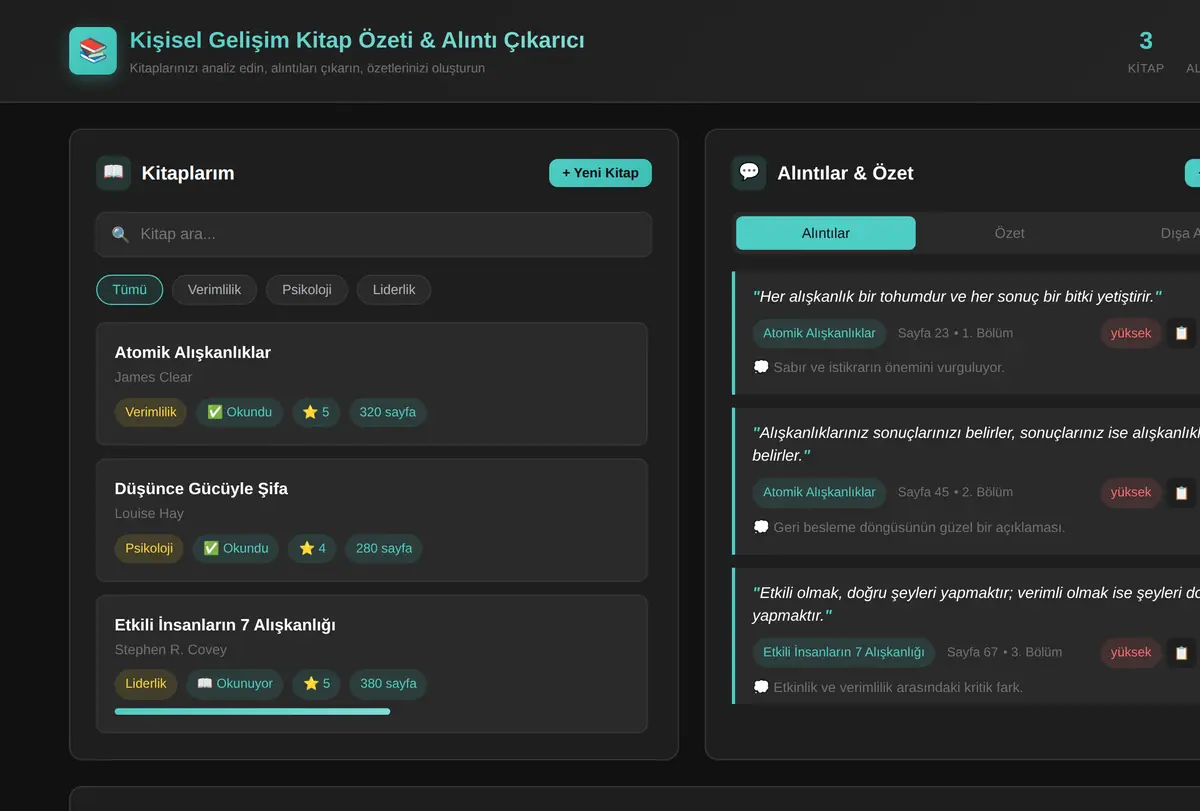Select the quote "Alışkanlıklarınız sonuçlarınızı belirler"
The image size is (1200, 811).
pyautogui.click(x=976, y=444)
